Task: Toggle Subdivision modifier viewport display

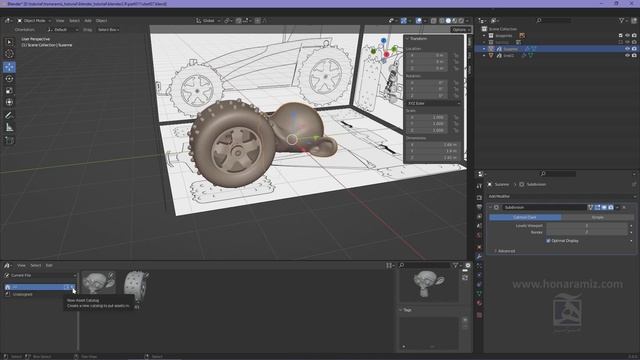Action: (x=604, y=207)
